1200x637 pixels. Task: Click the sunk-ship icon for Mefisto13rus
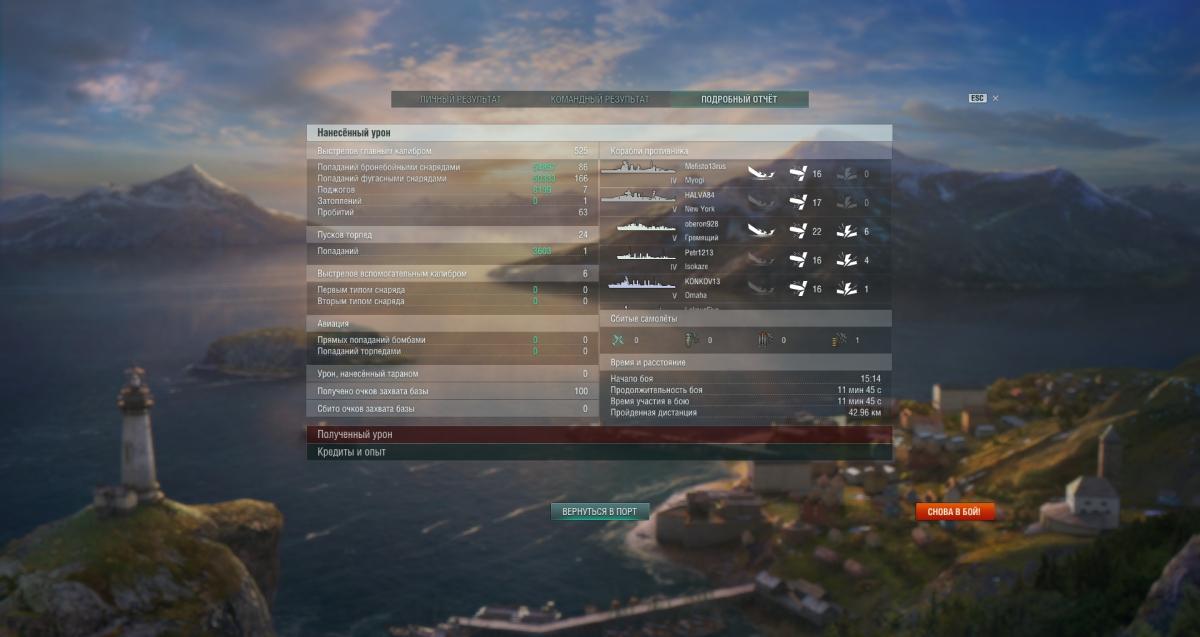coord(761,173)
